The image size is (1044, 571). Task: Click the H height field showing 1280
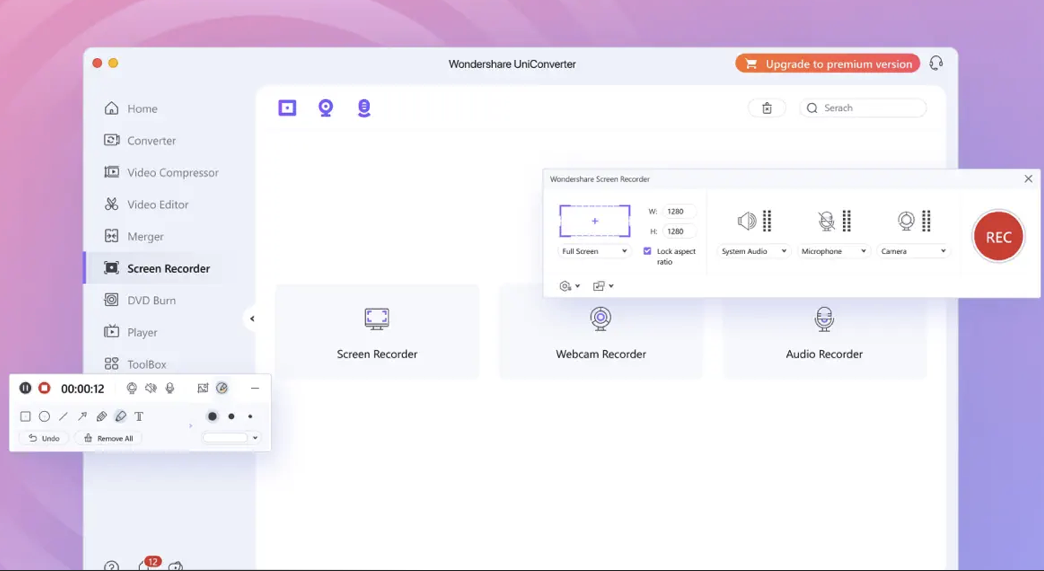coord(678,232)
